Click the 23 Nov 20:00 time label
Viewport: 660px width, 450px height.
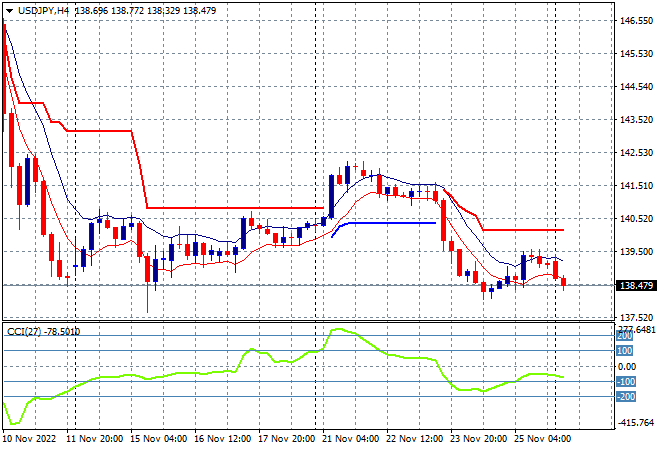coord(479,439)
